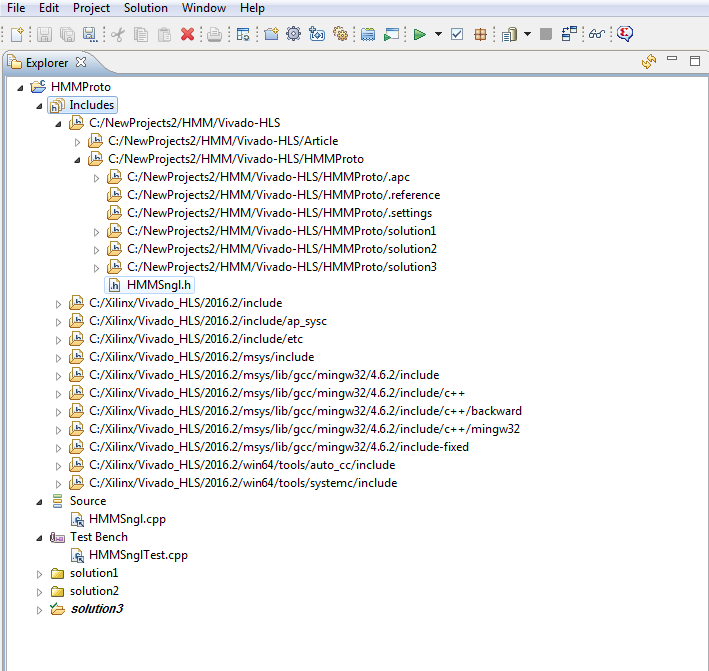Viewport: 709px width, 671px height.
Task: Select the include/ap_sysc path row
Action: [x=198, y=321]
